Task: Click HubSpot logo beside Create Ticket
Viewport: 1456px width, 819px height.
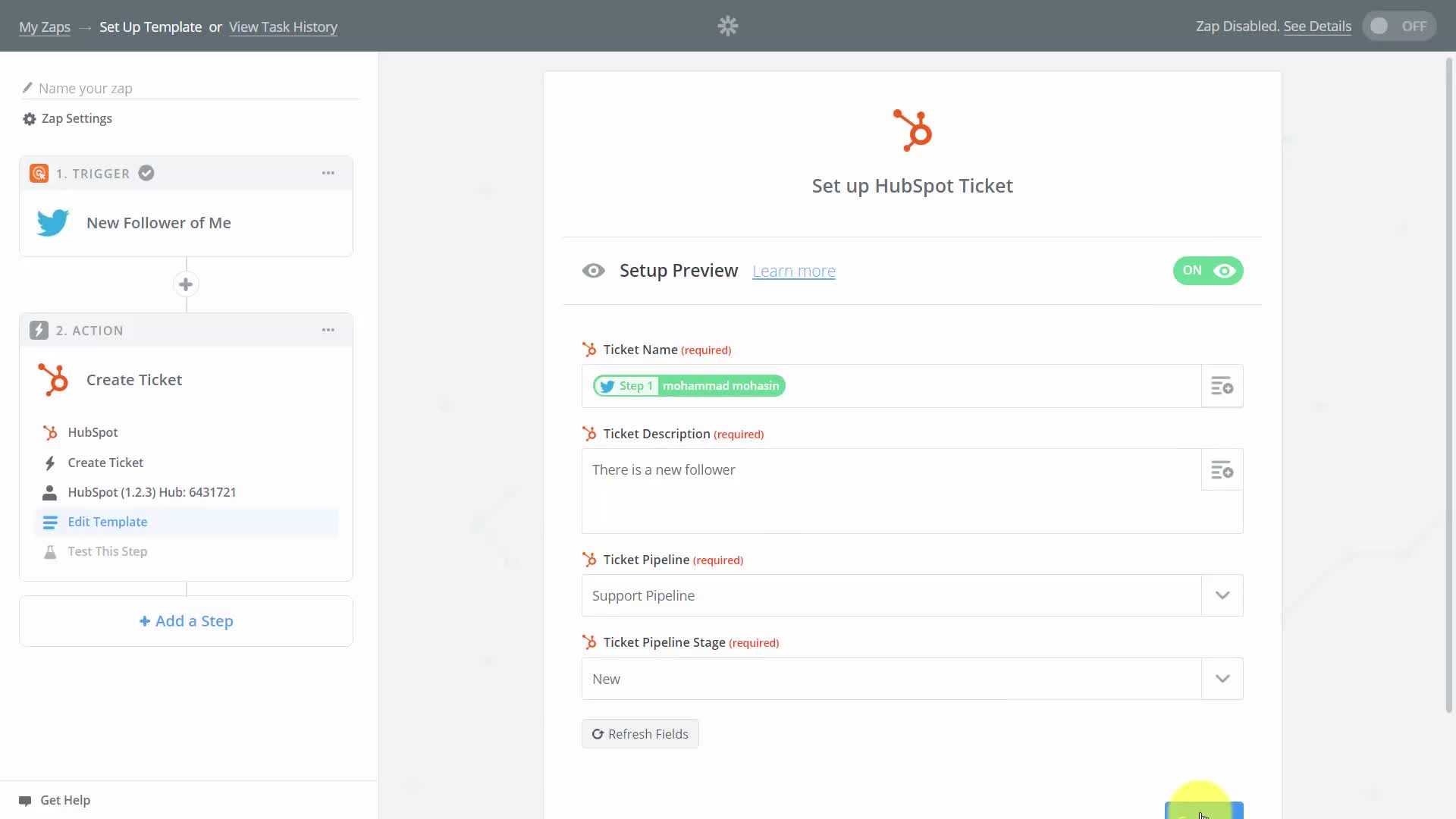Action: click(x=53, y=380)
